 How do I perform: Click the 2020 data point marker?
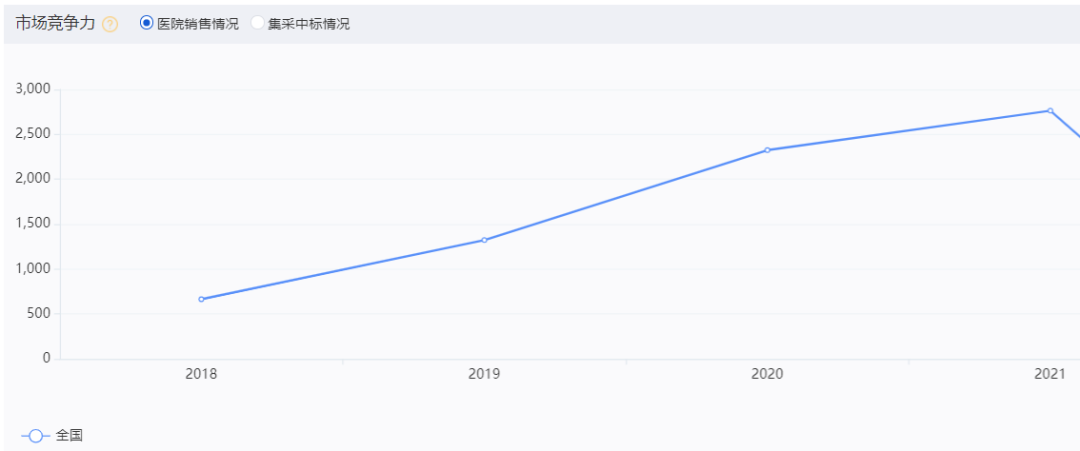click(767, 150)
